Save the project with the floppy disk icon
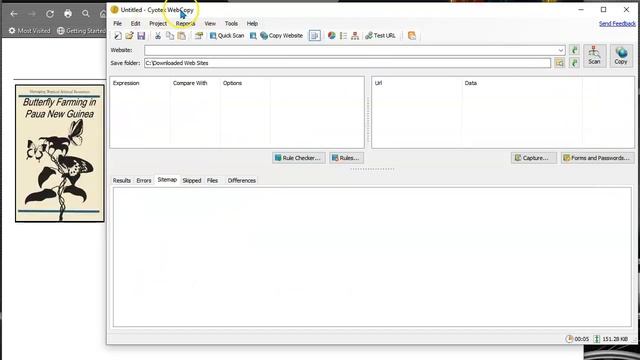This screenshot has height=360, width=640. (x=141, y=36)
